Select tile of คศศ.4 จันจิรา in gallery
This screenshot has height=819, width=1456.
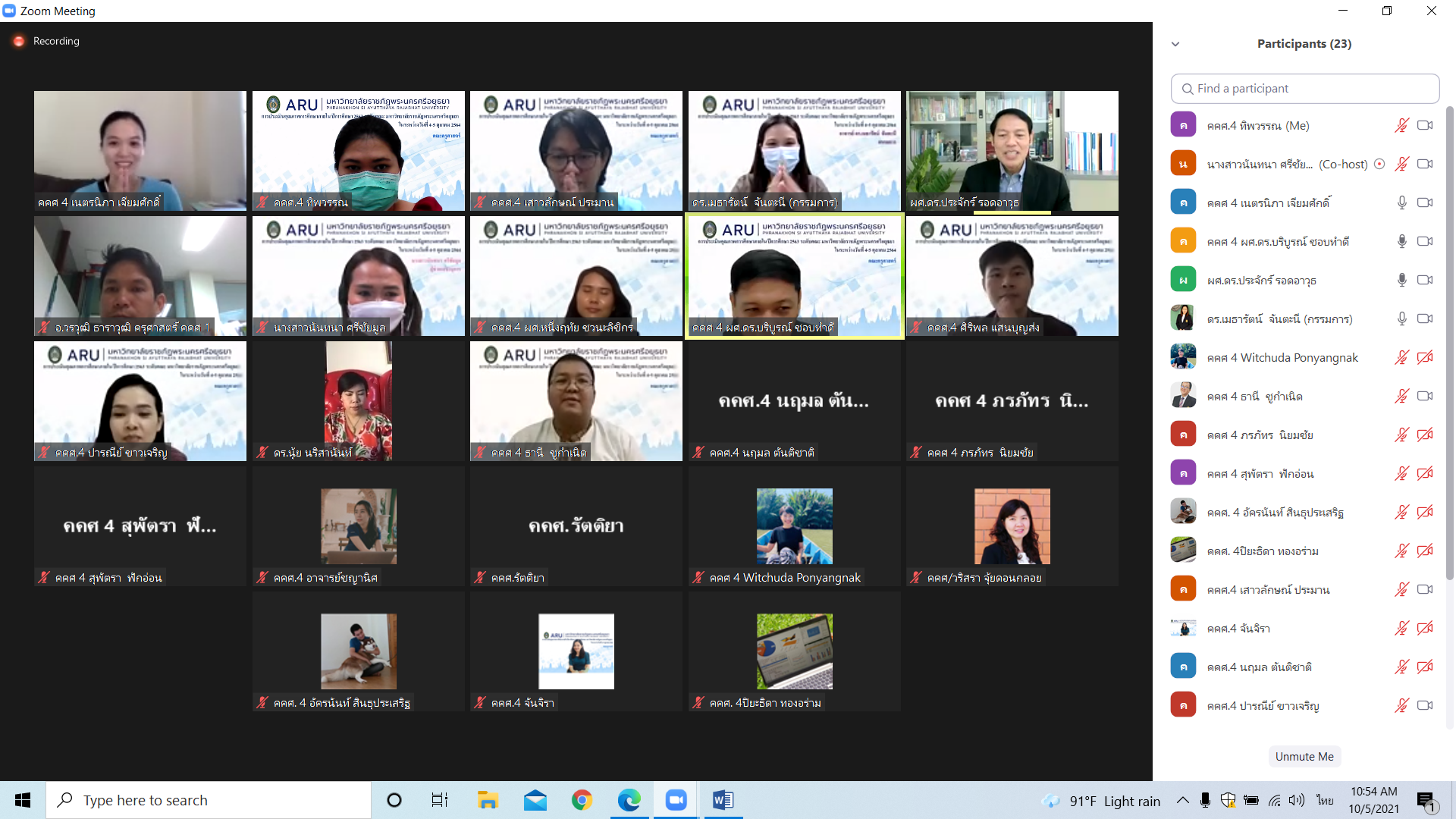(x=576, y=651)
